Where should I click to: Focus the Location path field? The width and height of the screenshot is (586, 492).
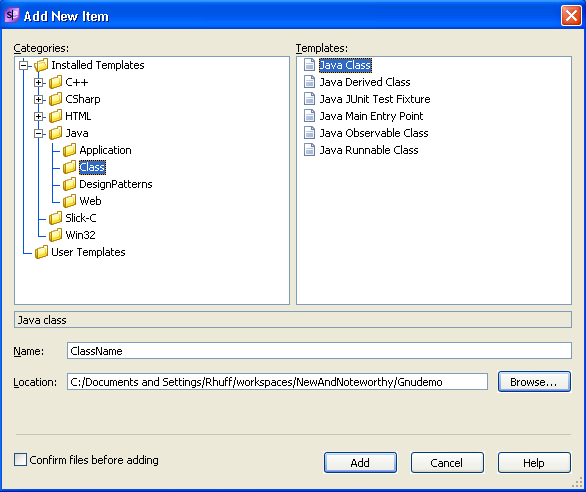point(277,382)
